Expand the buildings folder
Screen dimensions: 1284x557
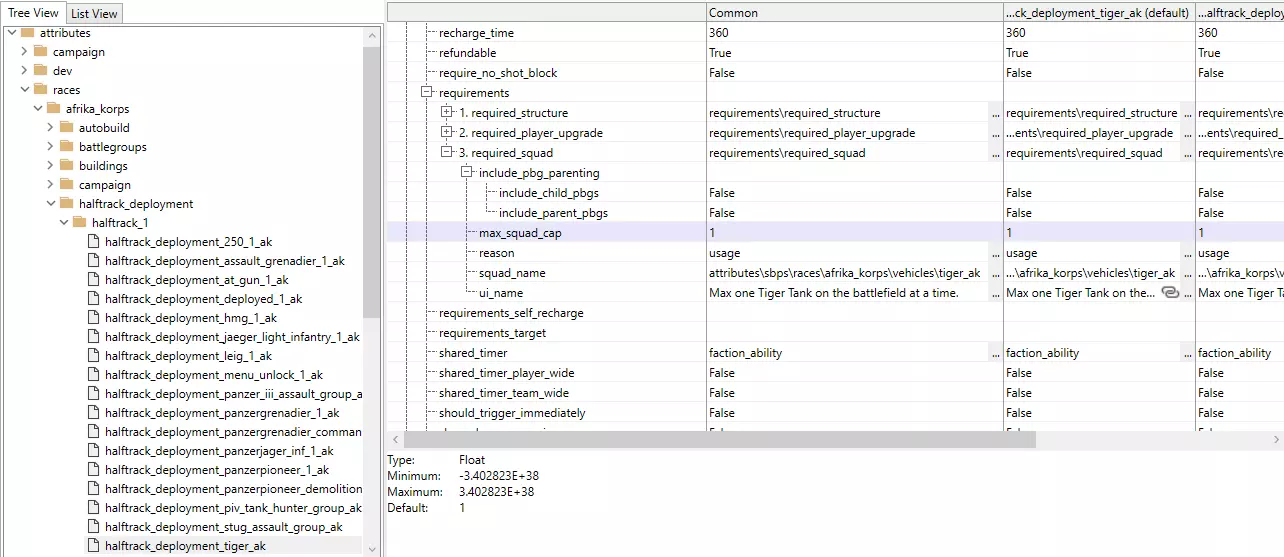[50, 166]
